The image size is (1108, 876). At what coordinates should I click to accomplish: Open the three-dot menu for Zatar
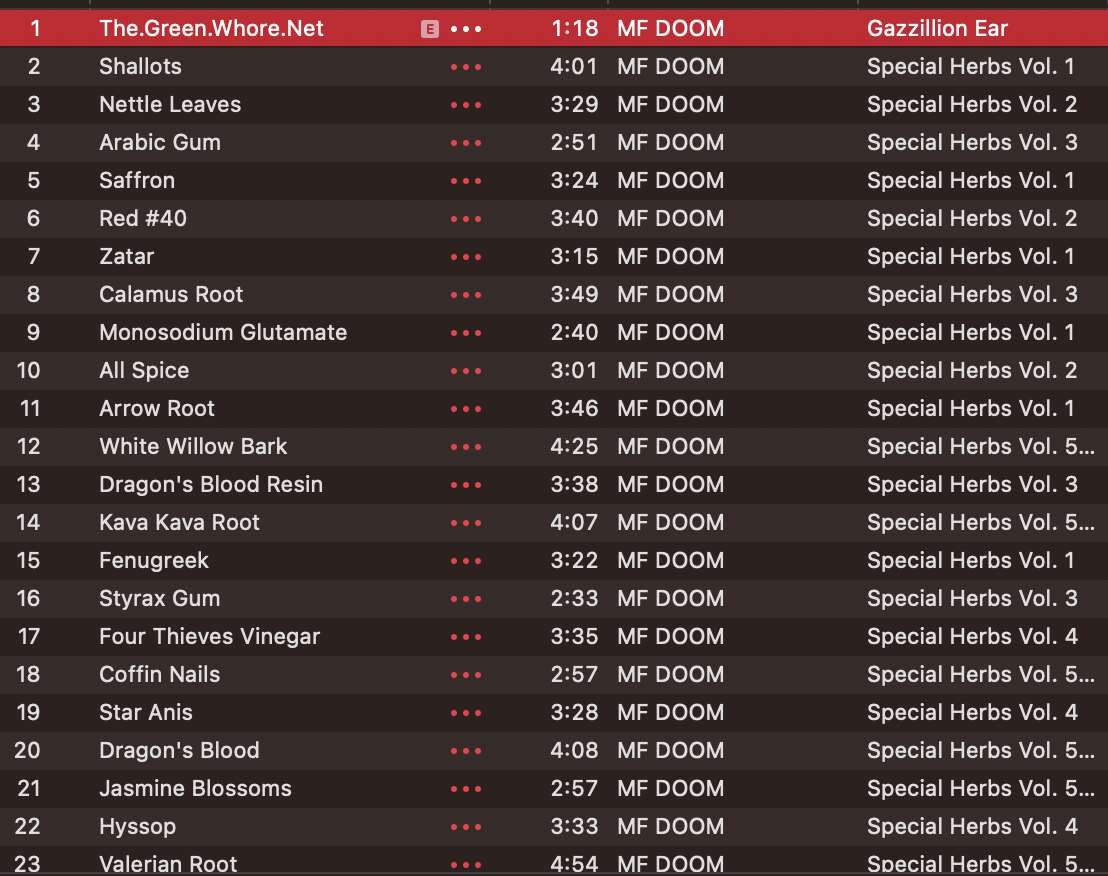click(x=466, y=257)
